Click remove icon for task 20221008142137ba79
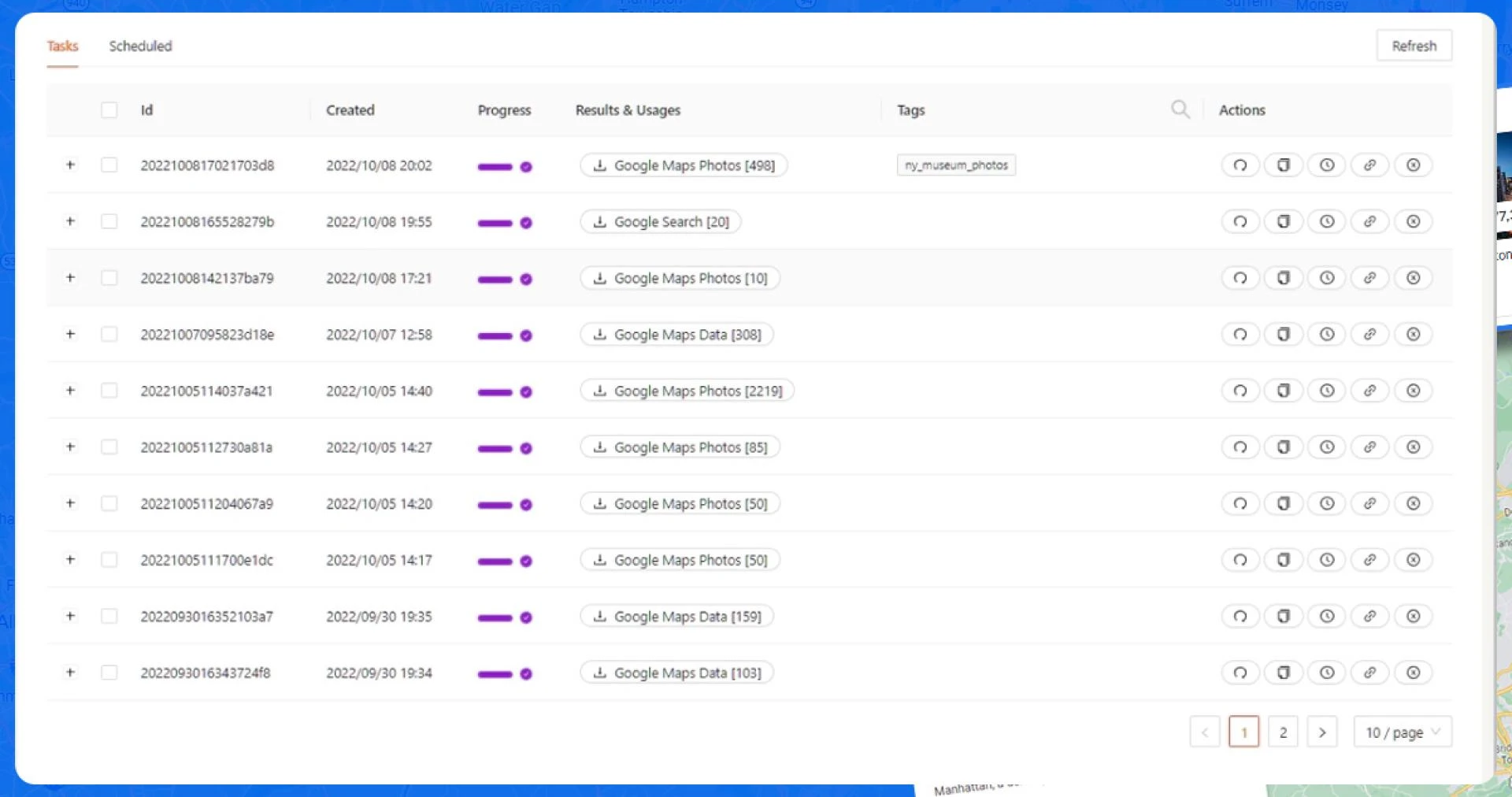This screenshot has width=1512, height=797. [1413, 278]
